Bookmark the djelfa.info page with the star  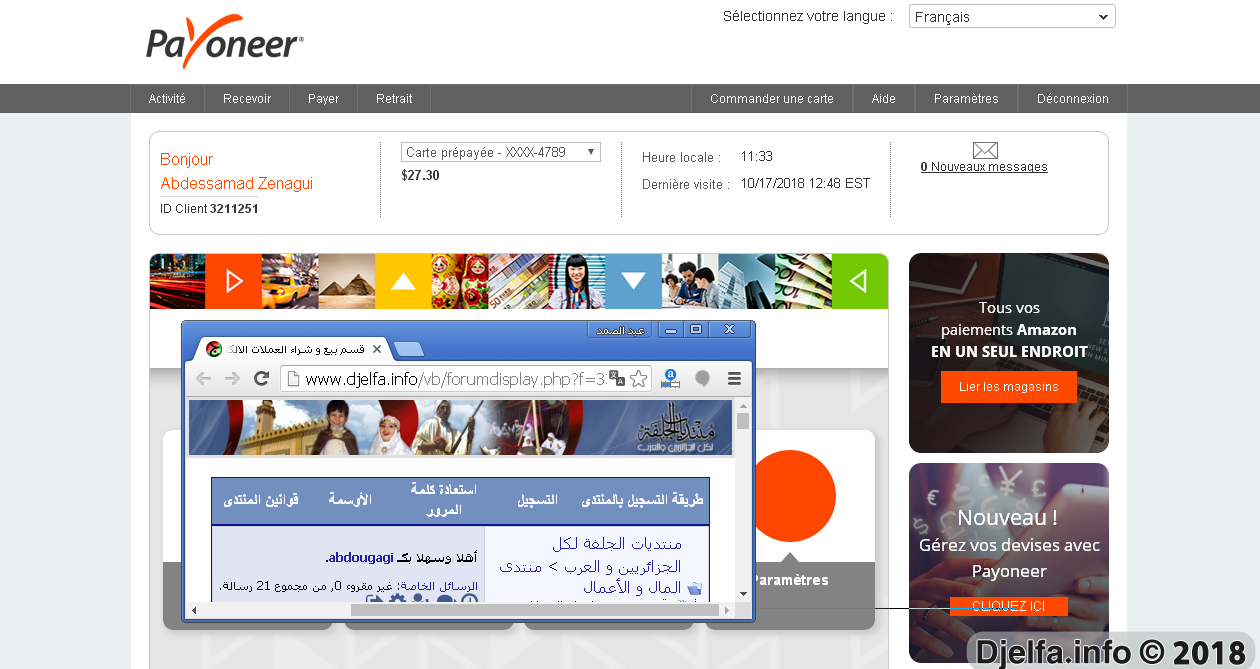pyautogui.click(x=638, y=378)
